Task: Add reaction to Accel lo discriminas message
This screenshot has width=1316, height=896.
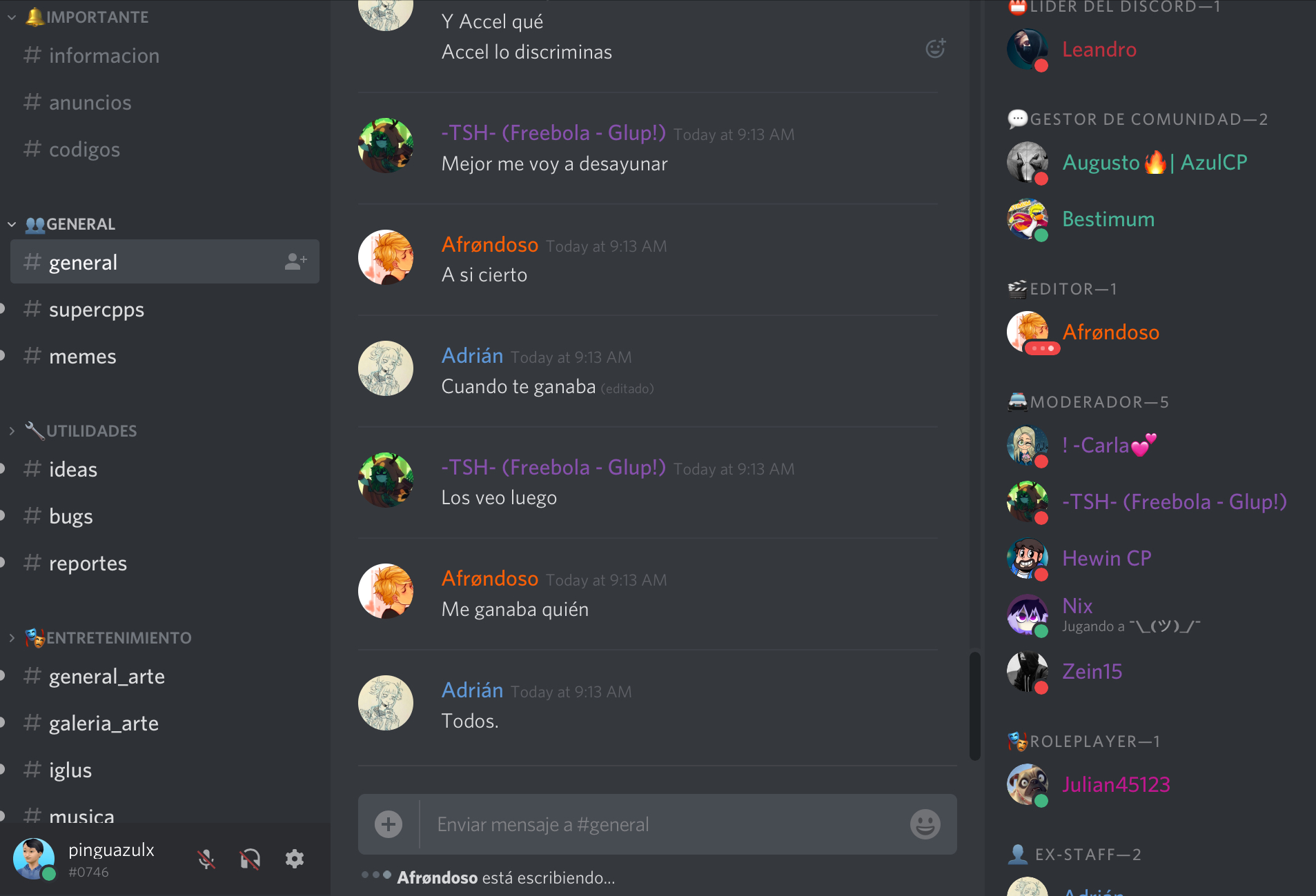Action: (x=935, y=48)
